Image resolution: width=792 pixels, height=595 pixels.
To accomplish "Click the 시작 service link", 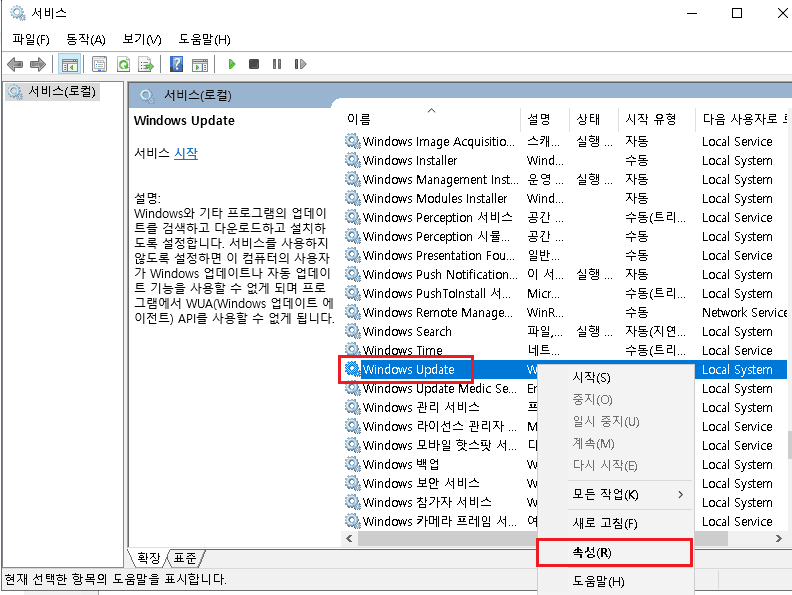I will tap(186, 153).
